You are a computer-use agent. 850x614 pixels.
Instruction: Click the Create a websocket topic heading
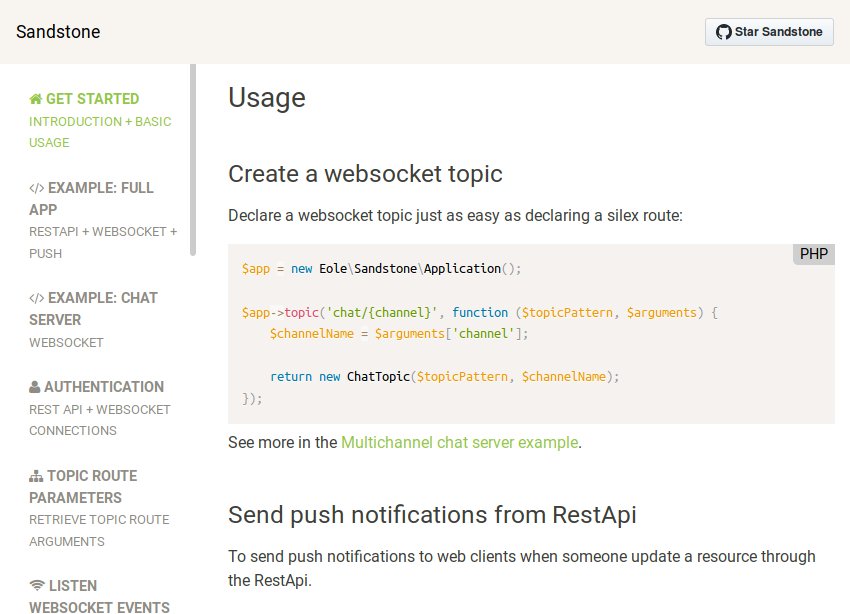pos(365,174)
